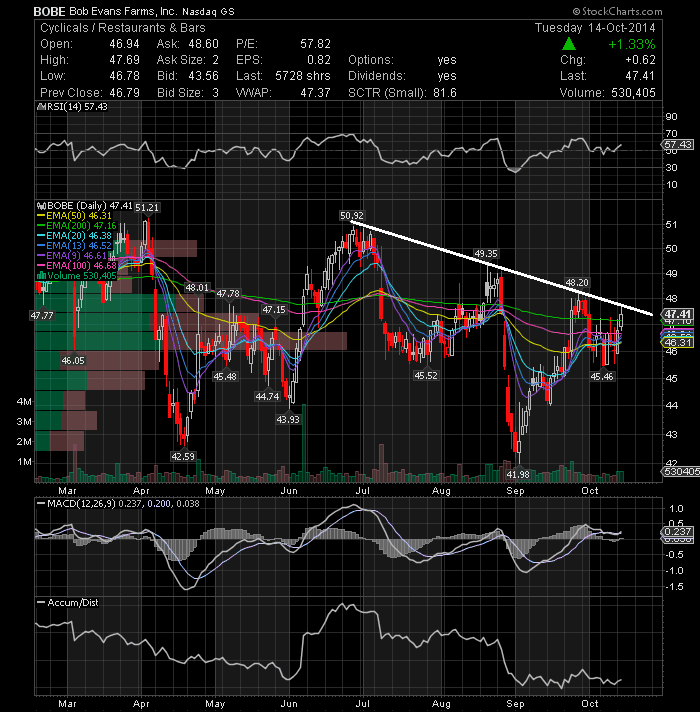Viewport: 700px width, 712px height.
Task: Click the yellow 46.31 EMA axis tag
Action: pyautogui.click(x=677, y=342)
